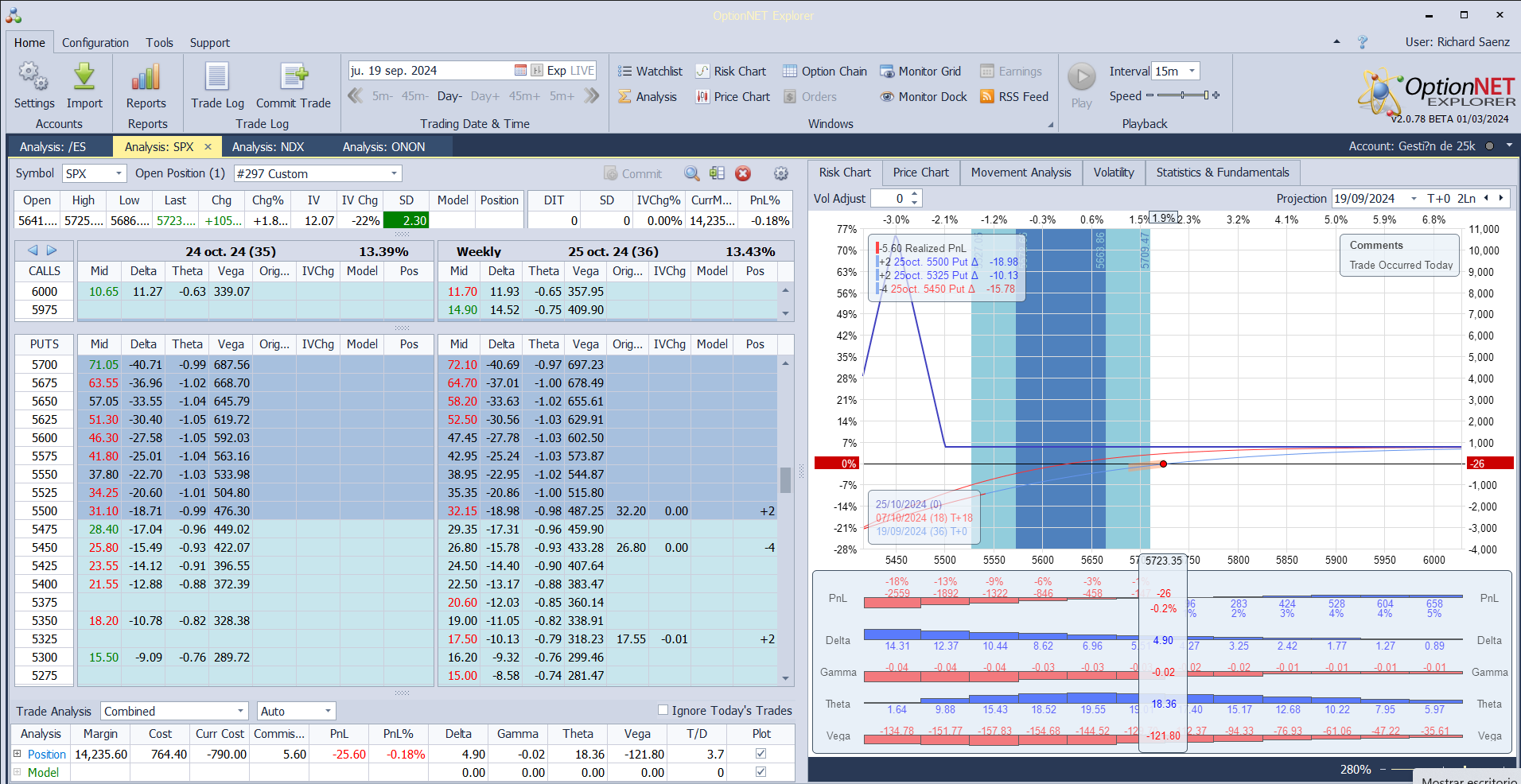Toggle the Plot checkbox for Position row
The width and height of the screenshot is (1521, 784).
[x=761, y=754]
